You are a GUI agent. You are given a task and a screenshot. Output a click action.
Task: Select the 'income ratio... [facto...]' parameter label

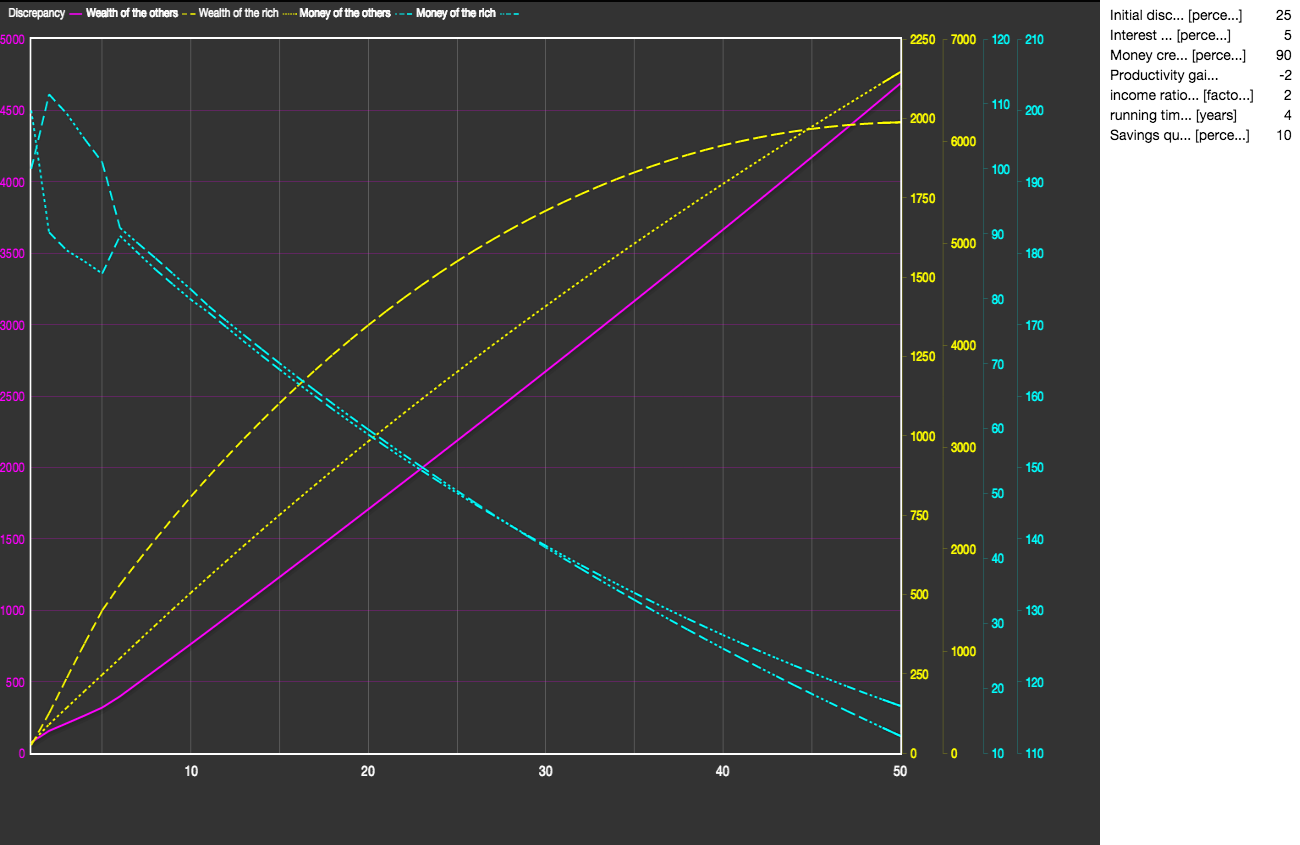1182,95
